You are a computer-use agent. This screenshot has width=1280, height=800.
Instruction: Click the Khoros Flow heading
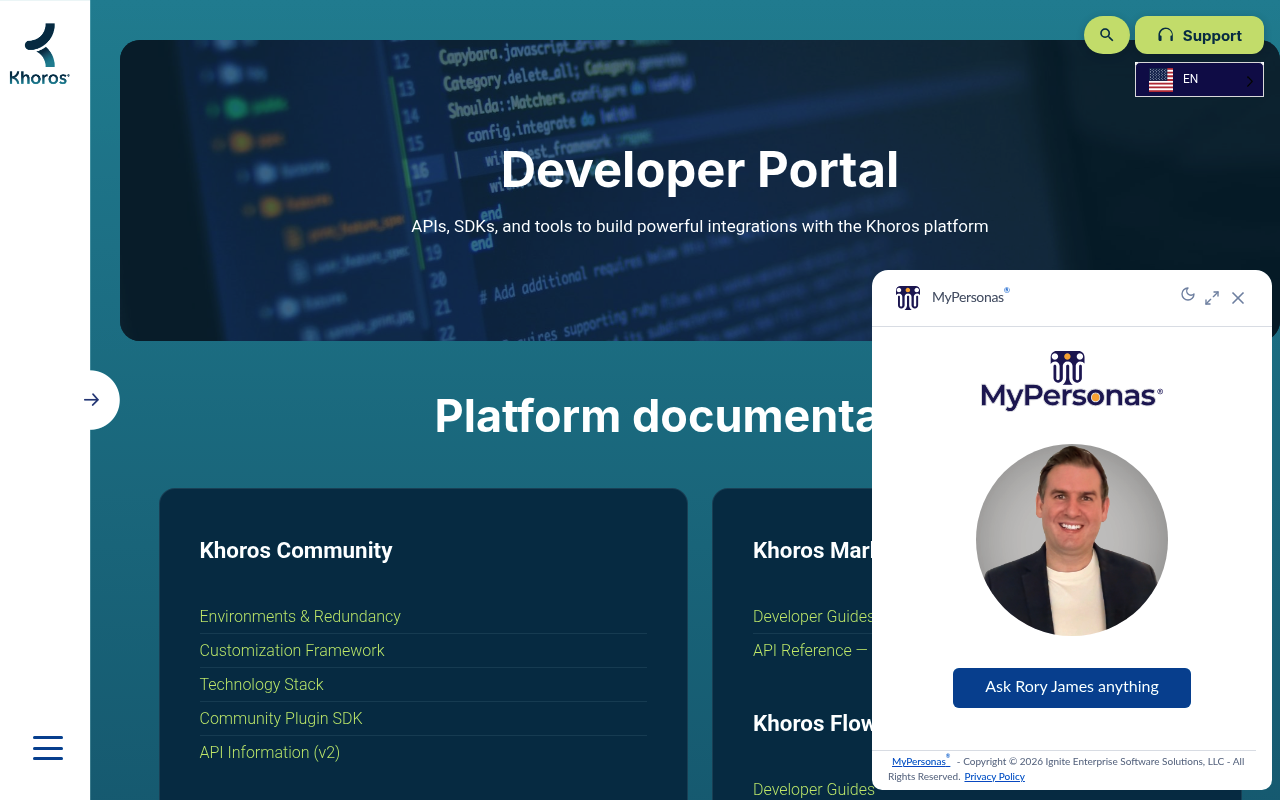(x=812, y=724)
